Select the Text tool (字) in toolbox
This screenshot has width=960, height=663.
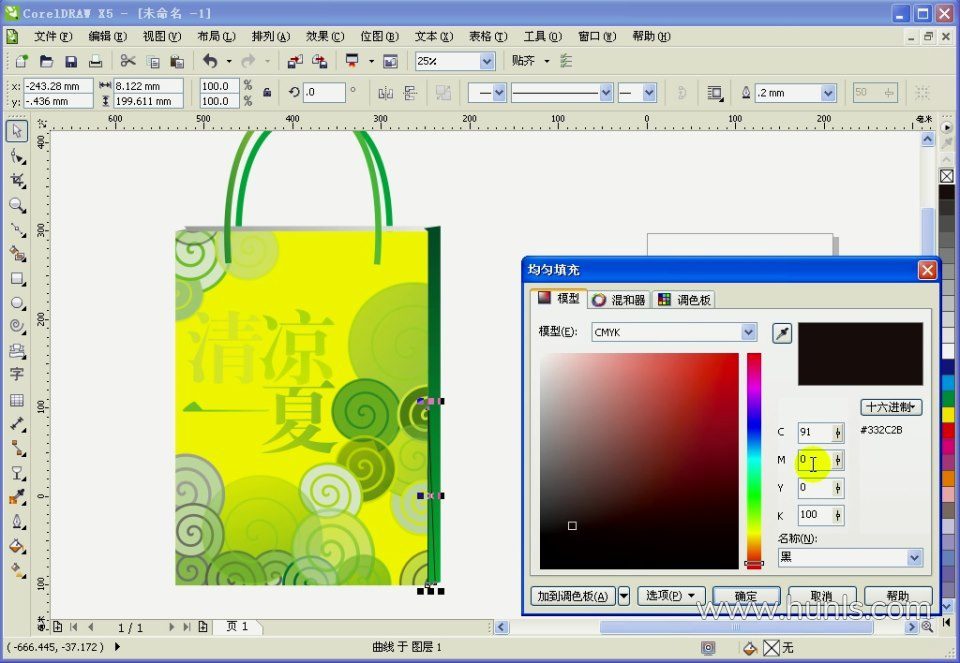[x=17, y=374]
